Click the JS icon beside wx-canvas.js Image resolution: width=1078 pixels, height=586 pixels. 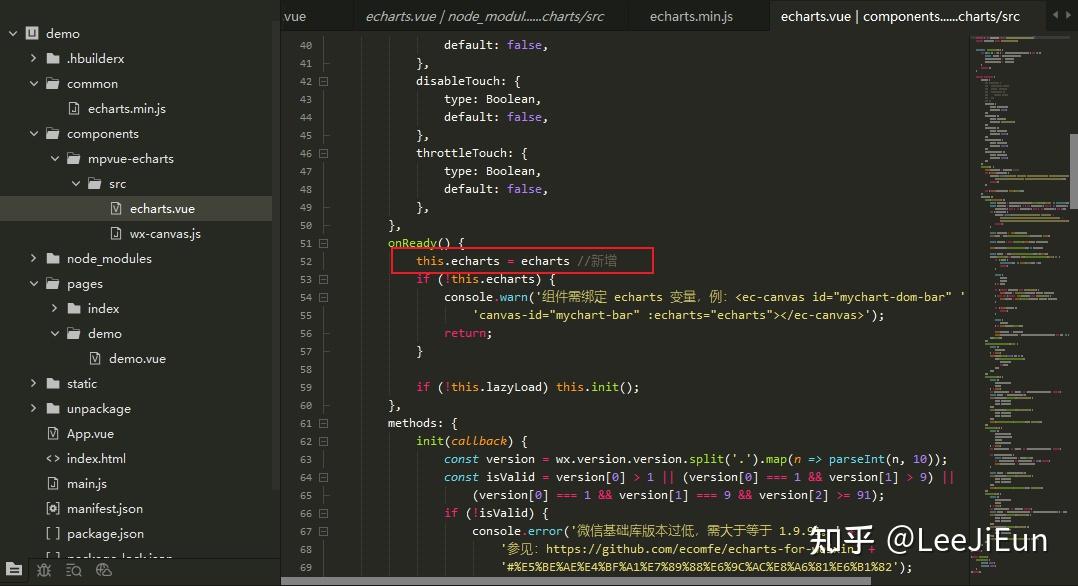(x=117, y=233)
